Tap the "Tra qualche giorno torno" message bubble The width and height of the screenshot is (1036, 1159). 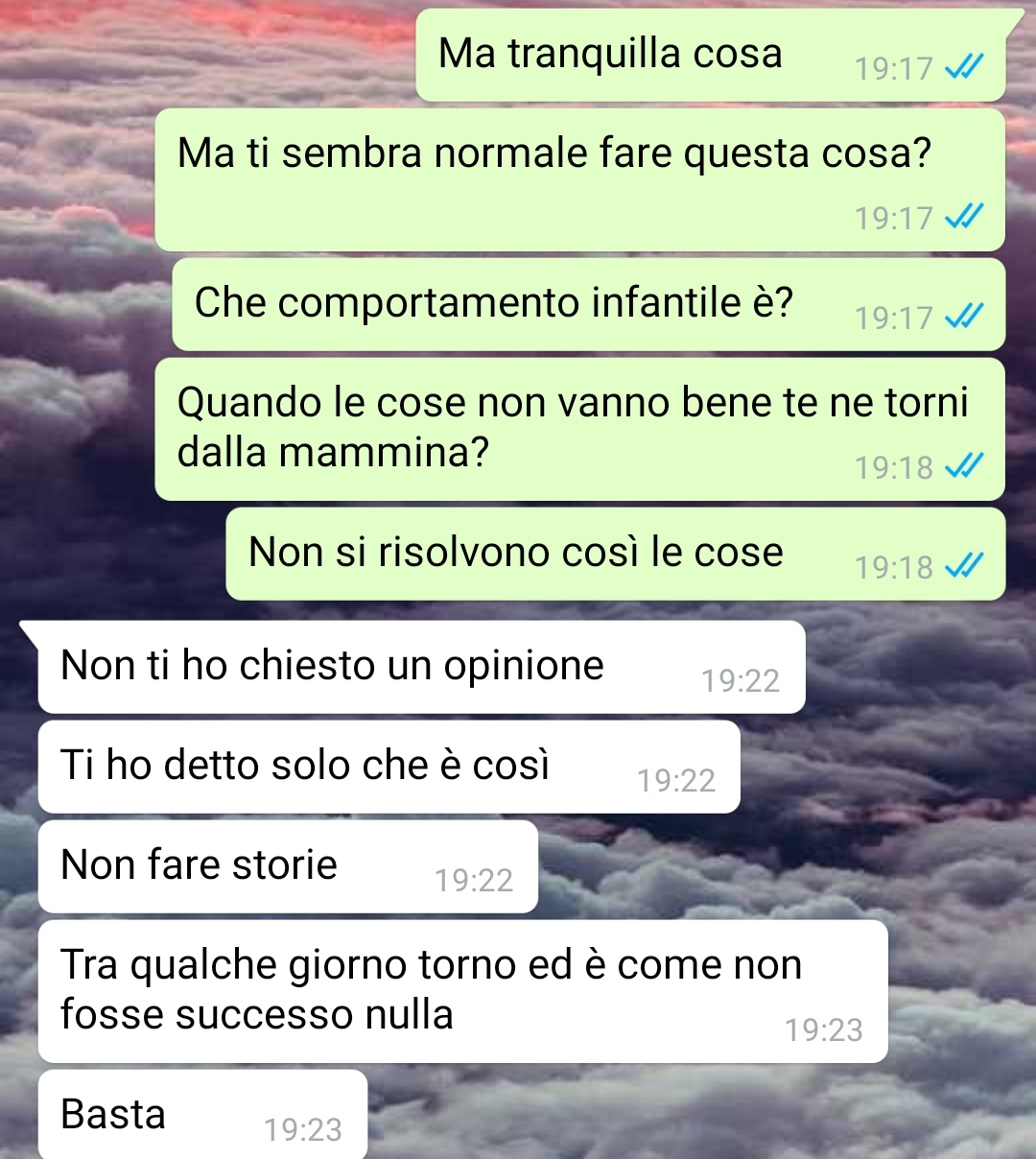pyautogui.click(x=463, y=991)
